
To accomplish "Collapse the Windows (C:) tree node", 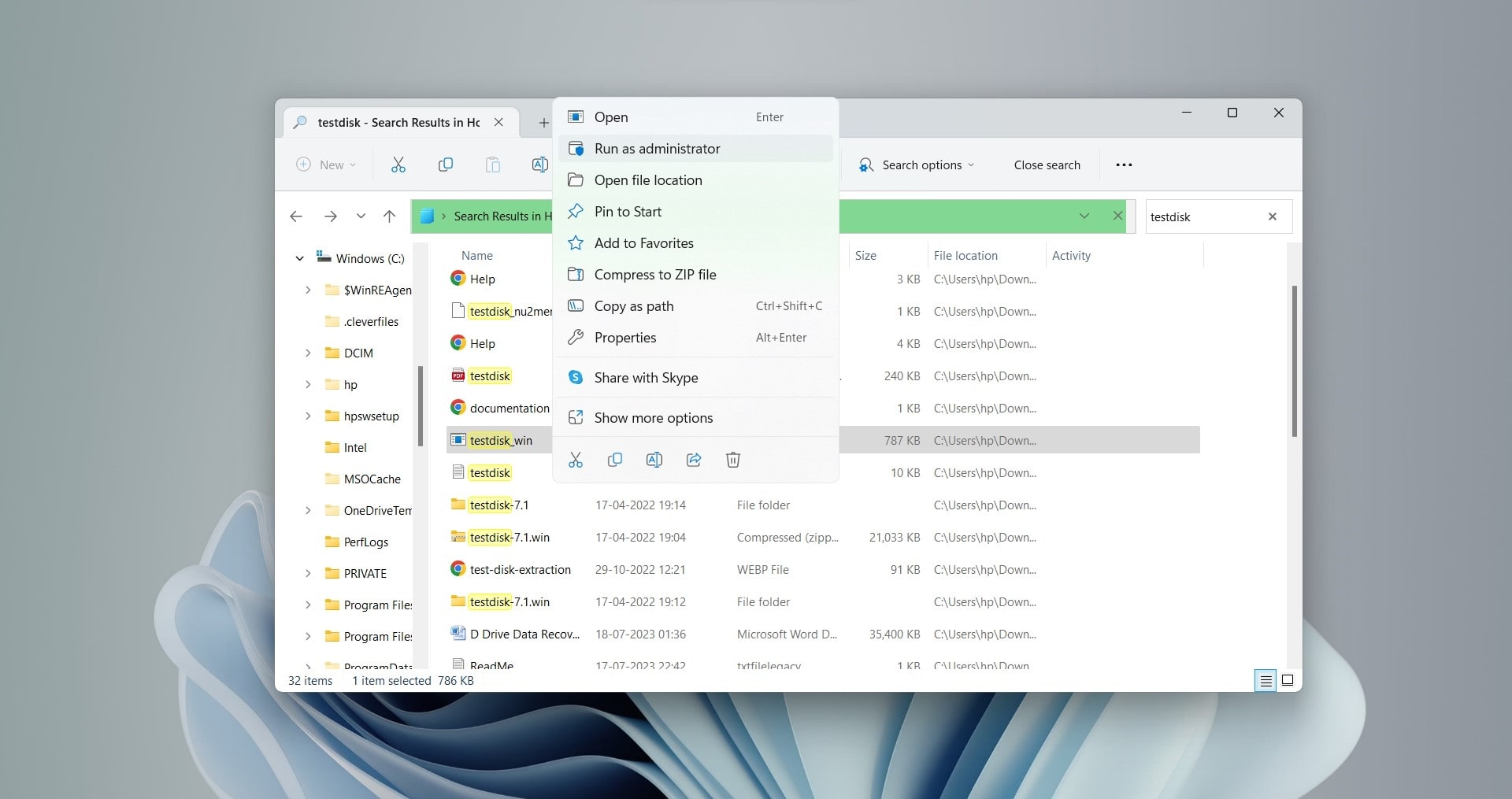I will 299,258.
